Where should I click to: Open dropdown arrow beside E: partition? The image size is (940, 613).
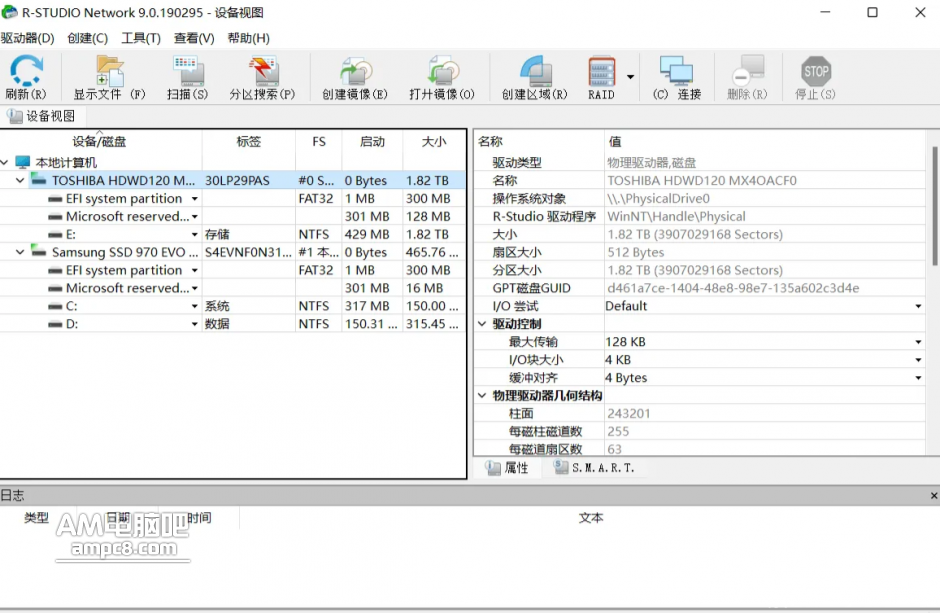coord(194,234)
